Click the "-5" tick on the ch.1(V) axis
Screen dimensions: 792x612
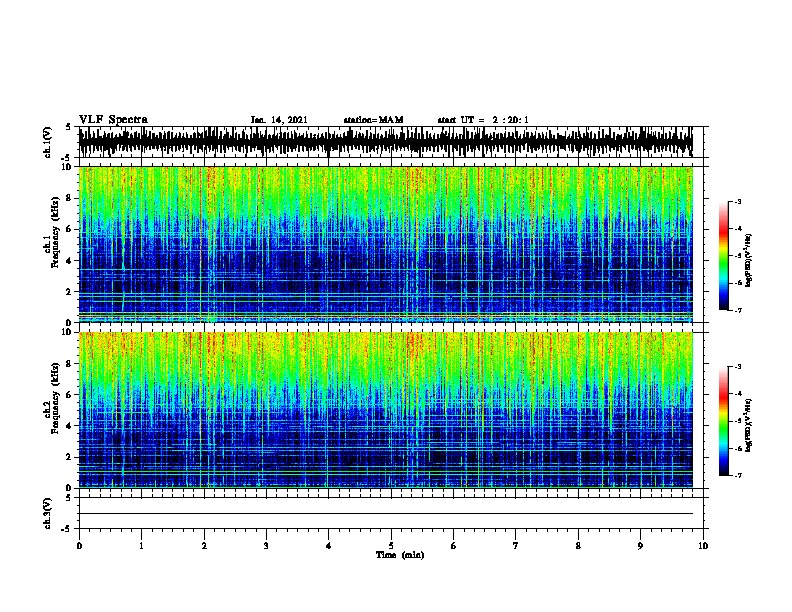click(x=66, y=158)
